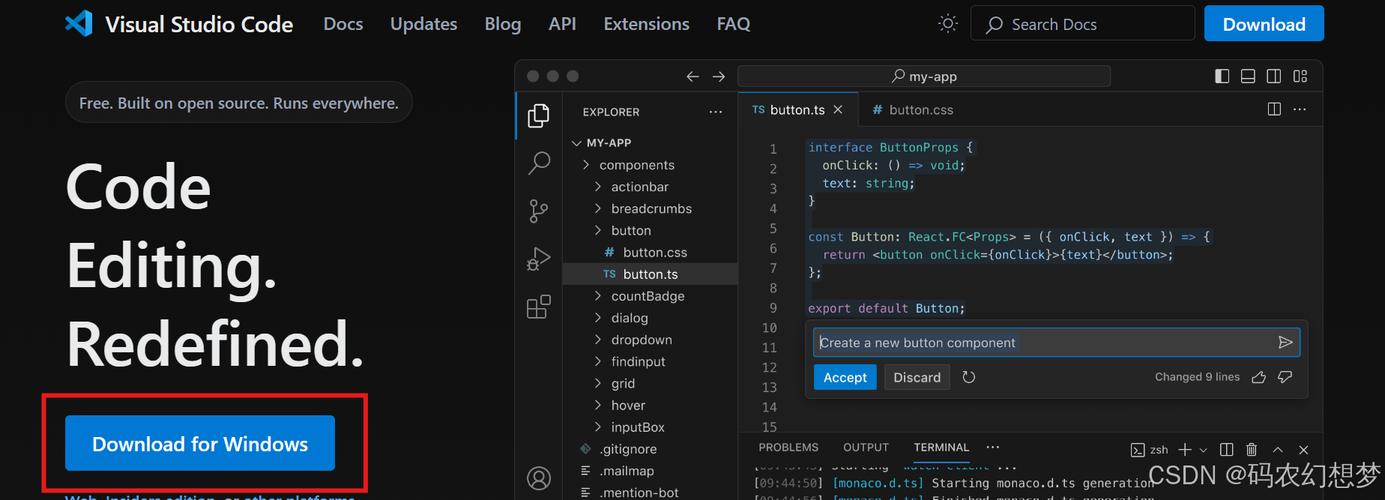Image resolution: width=1385 pixels, height=500 pixels.
Task: Click the Discard button
Action: coord(917,377)
